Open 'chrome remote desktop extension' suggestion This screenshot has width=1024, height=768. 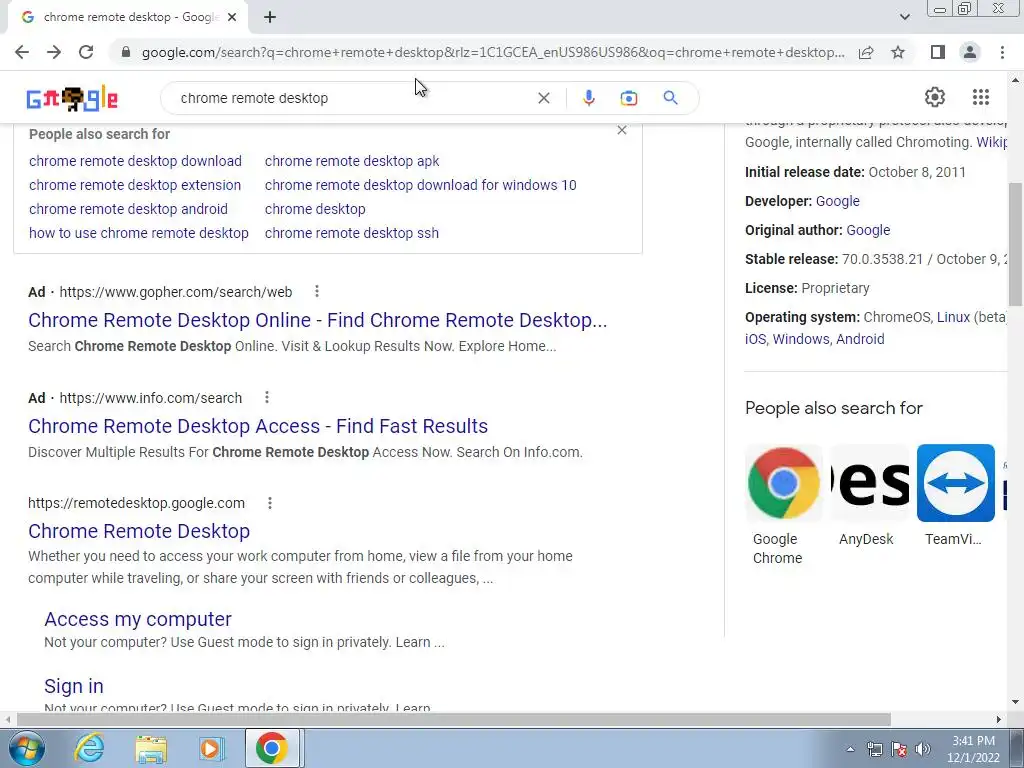point(135,185)
